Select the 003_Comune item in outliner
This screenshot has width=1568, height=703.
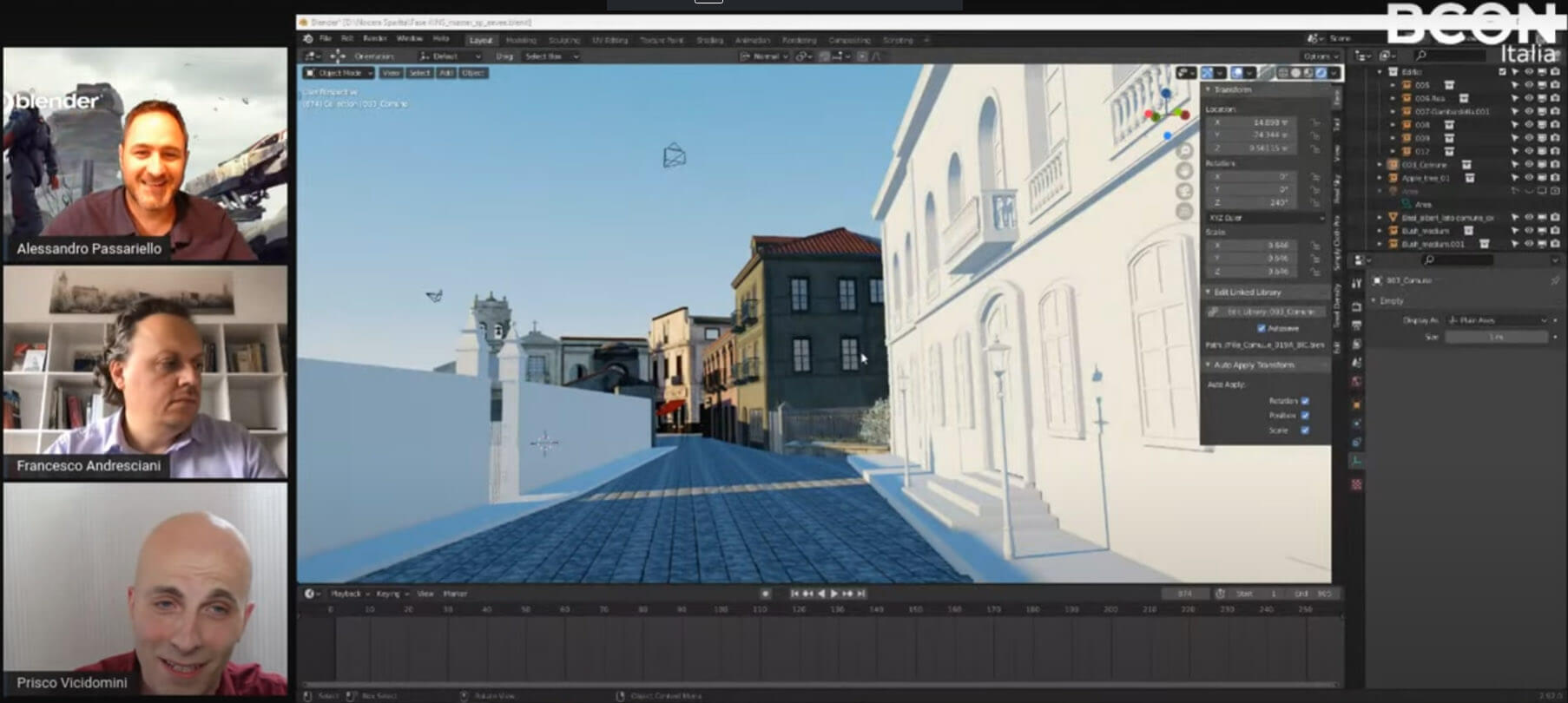[x=1424, y=165]
